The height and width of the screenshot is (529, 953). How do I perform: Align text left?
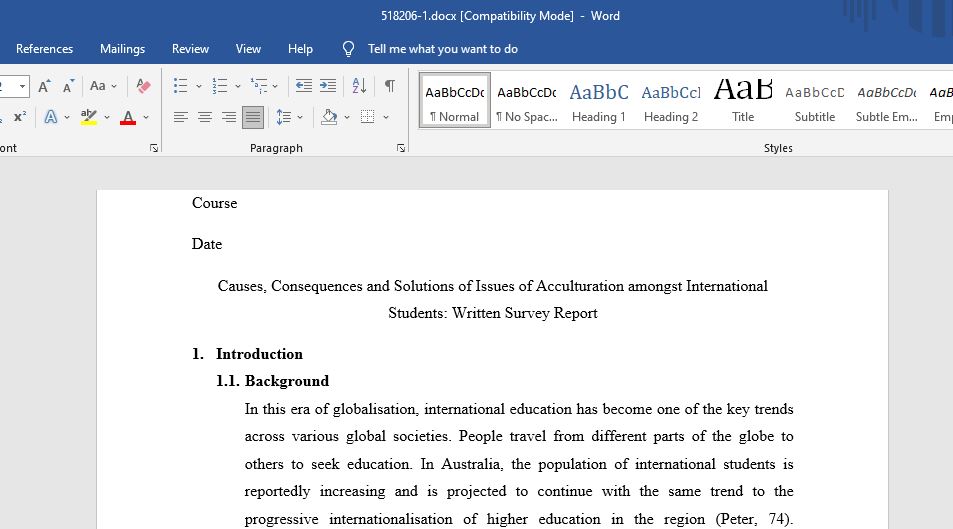click(x=181, y=117)
